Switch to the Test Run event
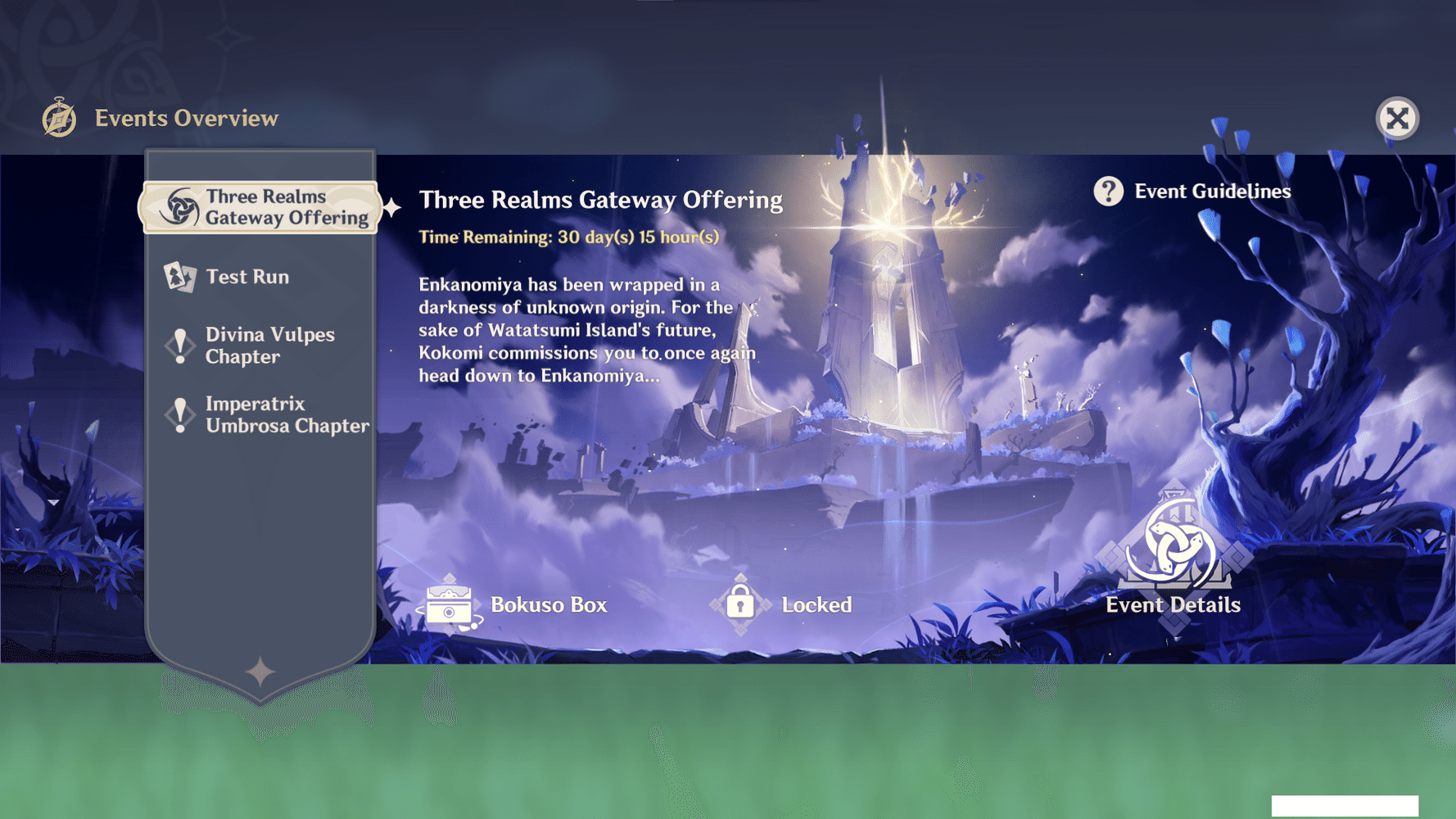The image size is (1456, 819). coord(247,277)
